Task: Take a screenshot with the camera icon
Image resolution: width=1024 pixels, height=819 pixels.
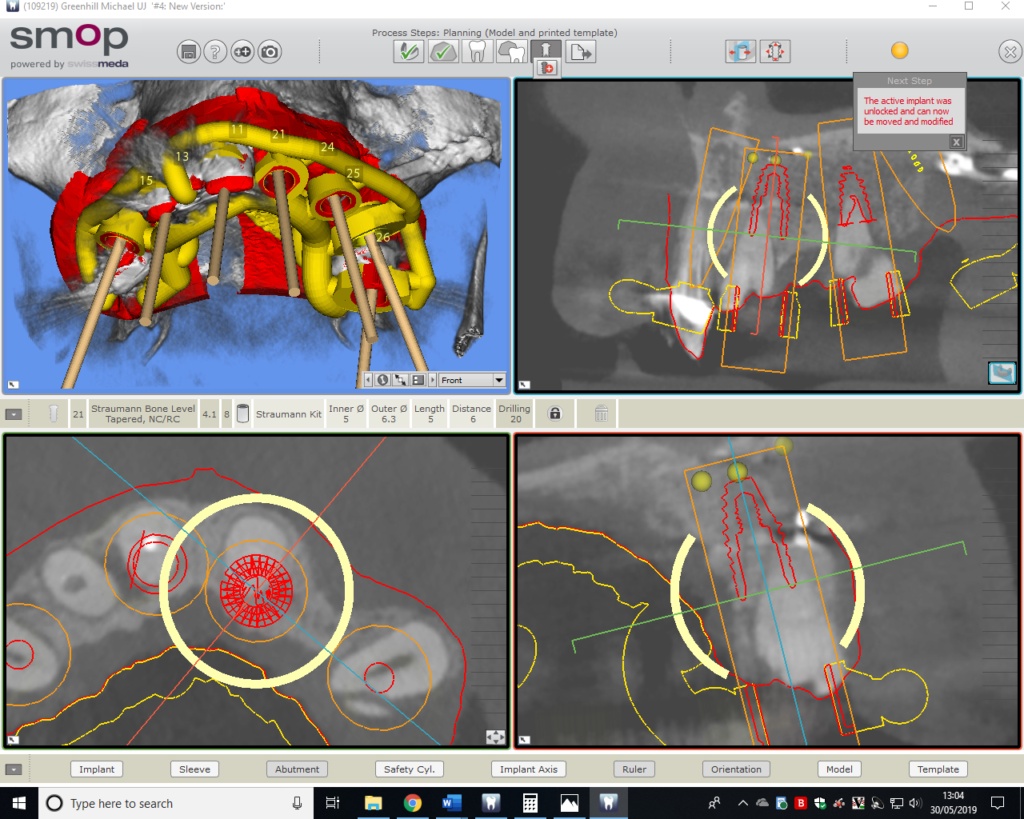Action: [269, 52]
